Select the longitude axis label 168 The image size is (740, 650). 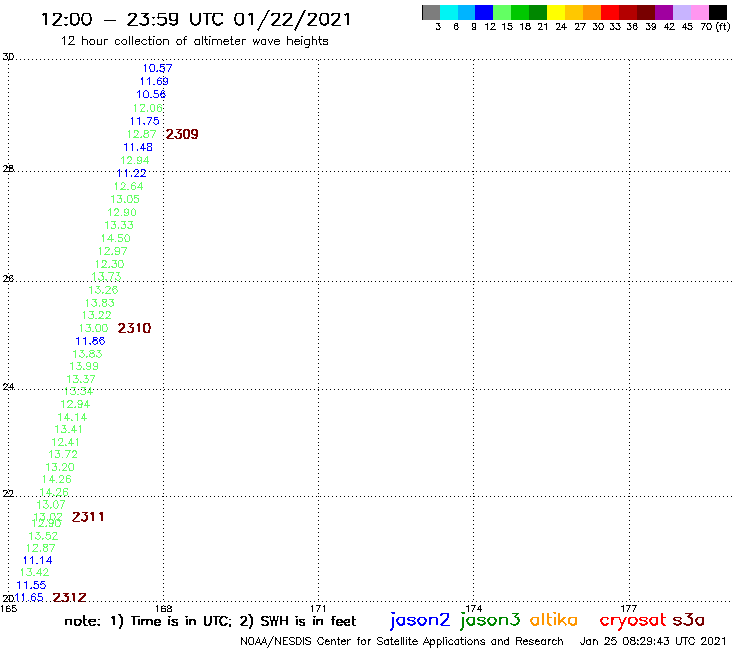(x=164, y=609)
